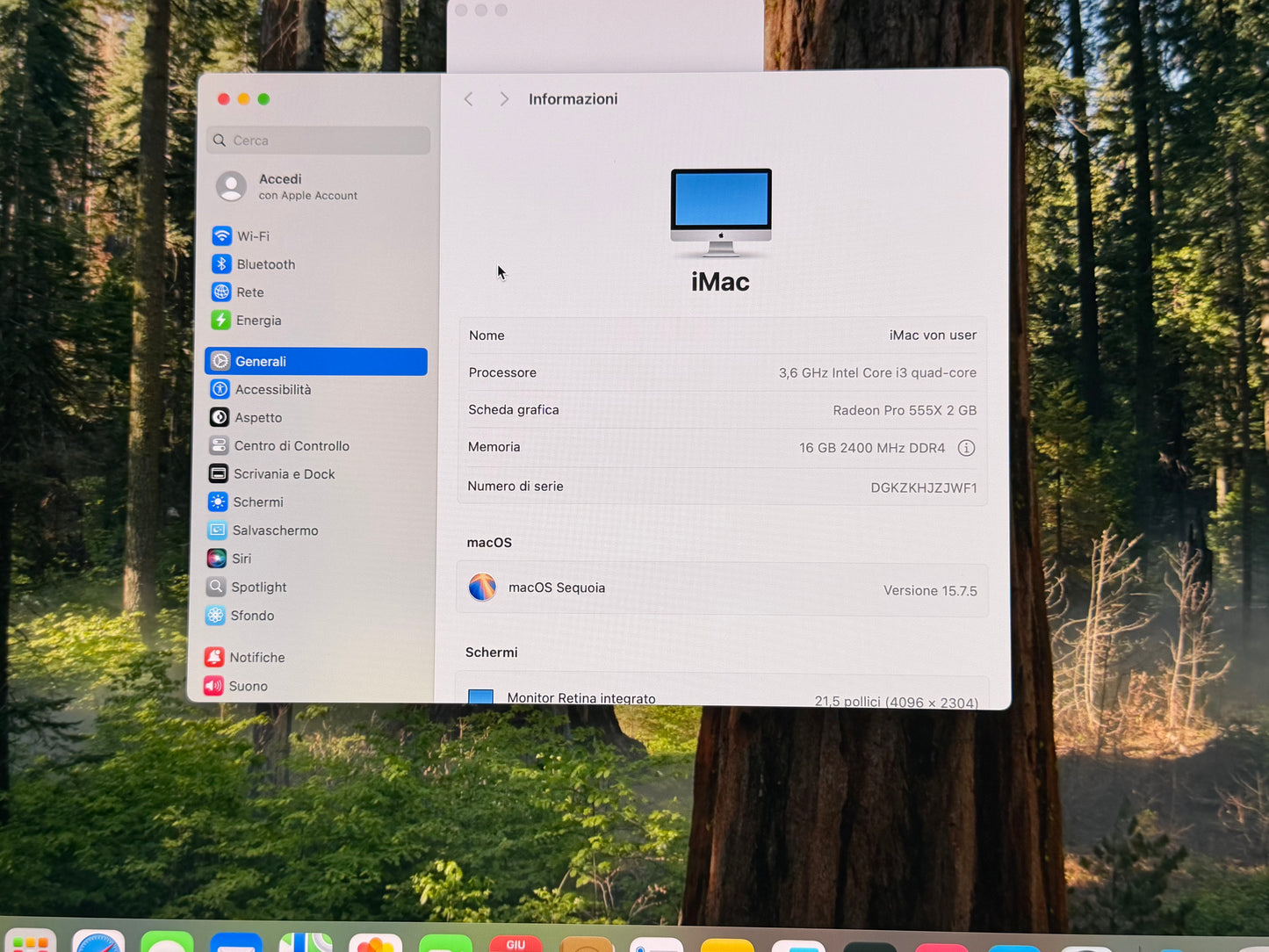This screenshot has height=952, width=1269.
Task: Open Scrivania e Dock settings
Action: [x=271, y=473]
